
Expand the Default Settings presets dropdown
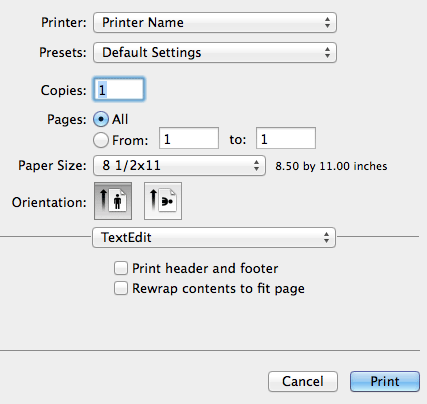(x=215, y=53)
